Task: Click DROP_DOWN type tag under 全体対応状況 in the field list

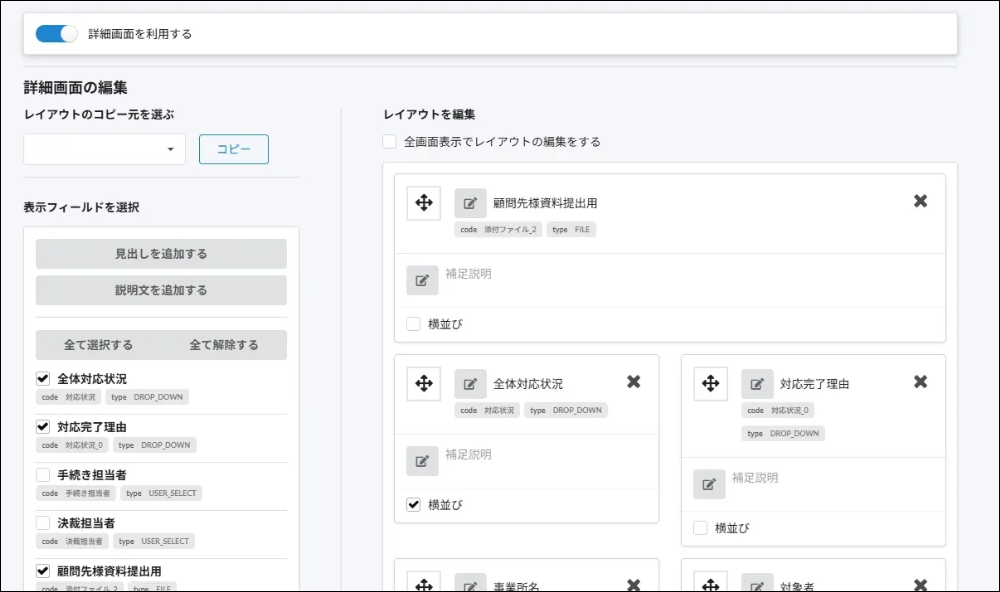Action: tap(147, 397)
